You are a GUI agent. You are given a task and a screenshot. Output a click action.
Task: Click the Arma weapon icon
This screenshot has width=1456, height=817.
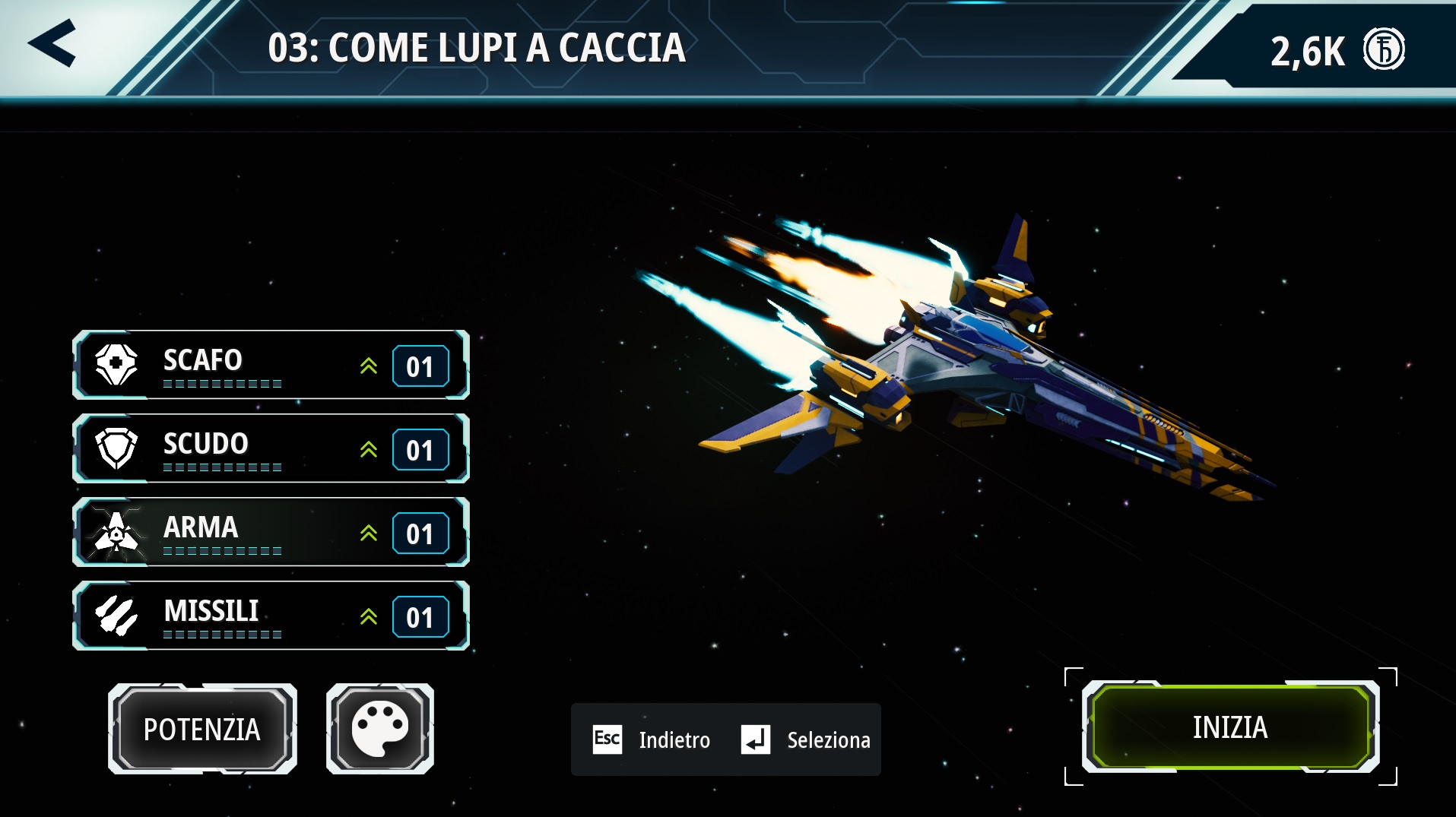pyautogui.click(x=116, y=532)
